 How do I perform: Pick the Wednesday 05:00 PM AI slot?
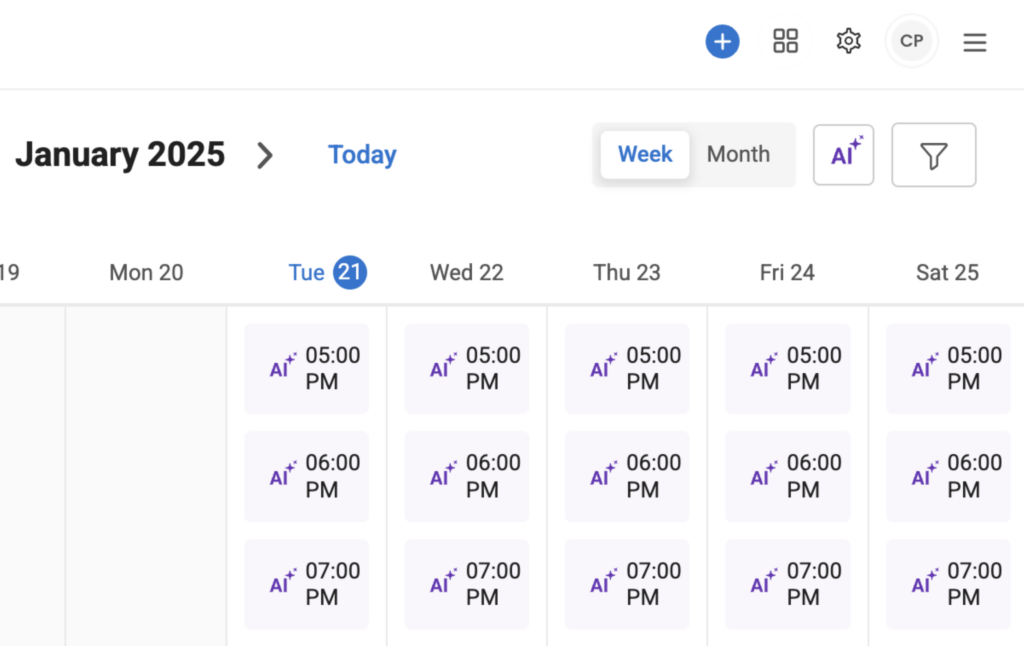467,368
